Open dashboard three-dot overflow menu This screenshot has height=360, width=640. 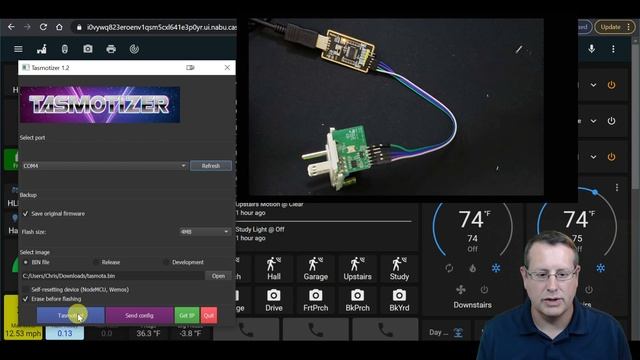point(613,49)
